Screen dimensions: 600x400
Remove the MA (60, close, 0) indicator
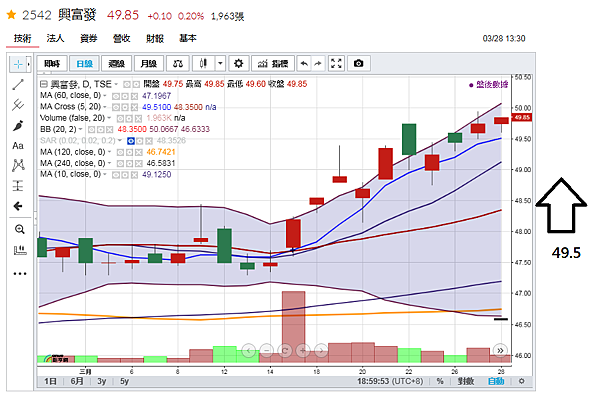(x=134, y=96)
